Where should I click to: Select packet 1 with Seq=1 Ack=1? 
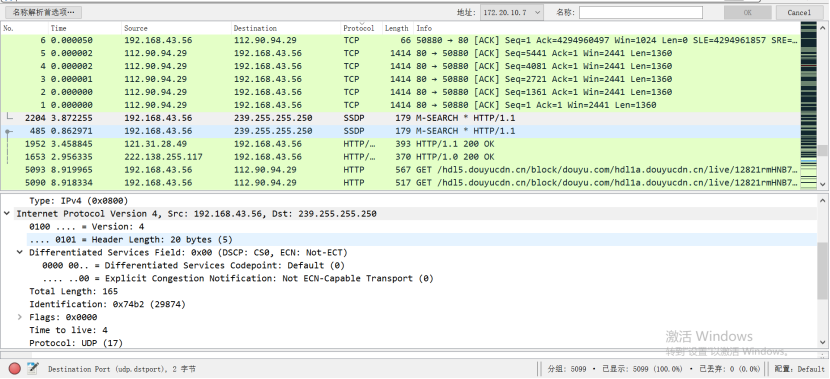pyautogui.click(x=400, y=105)
